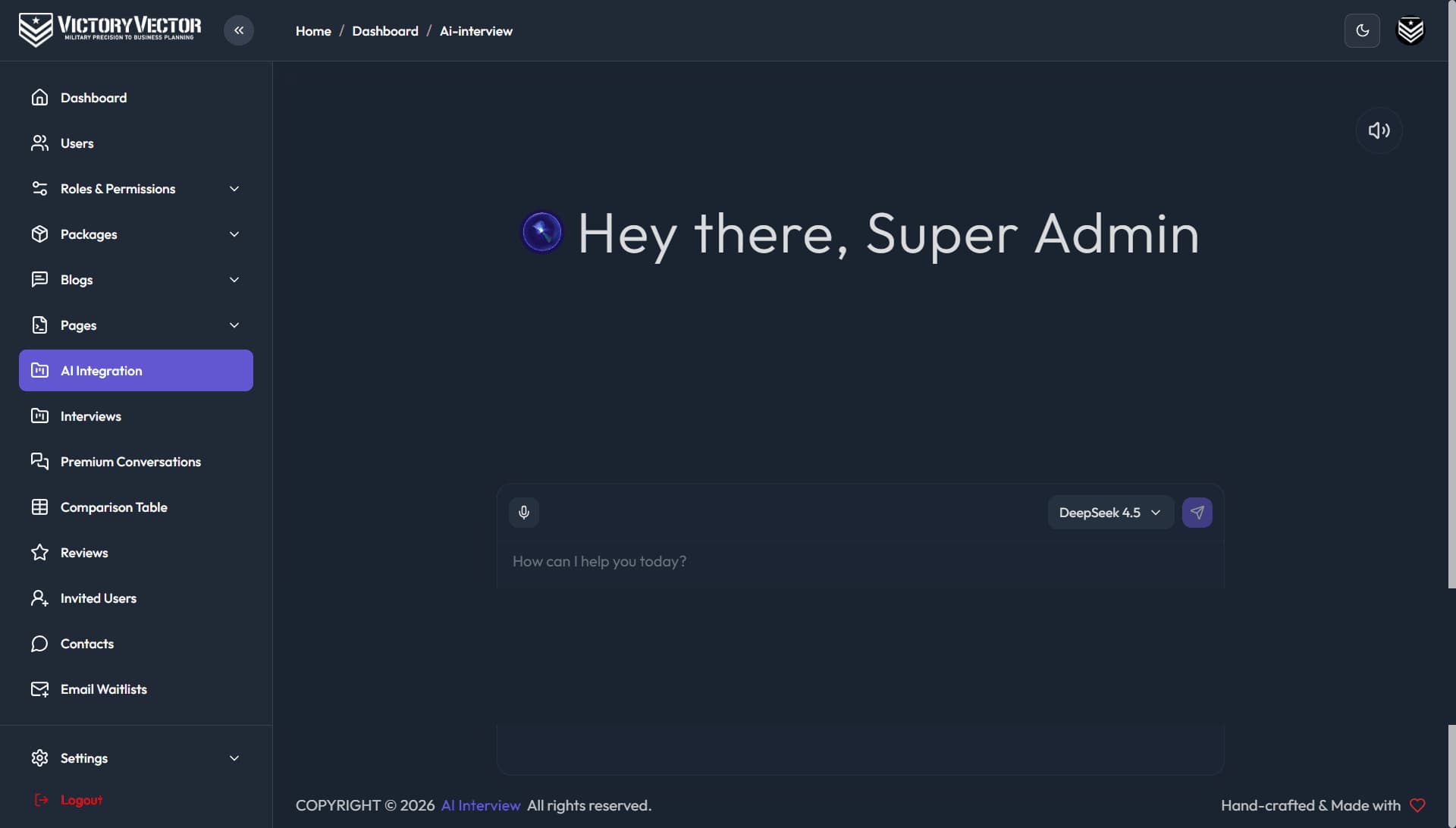1456x828 pixels.
Task: Click the Contacts chat bubble icon
Action: tap(39, 644)
